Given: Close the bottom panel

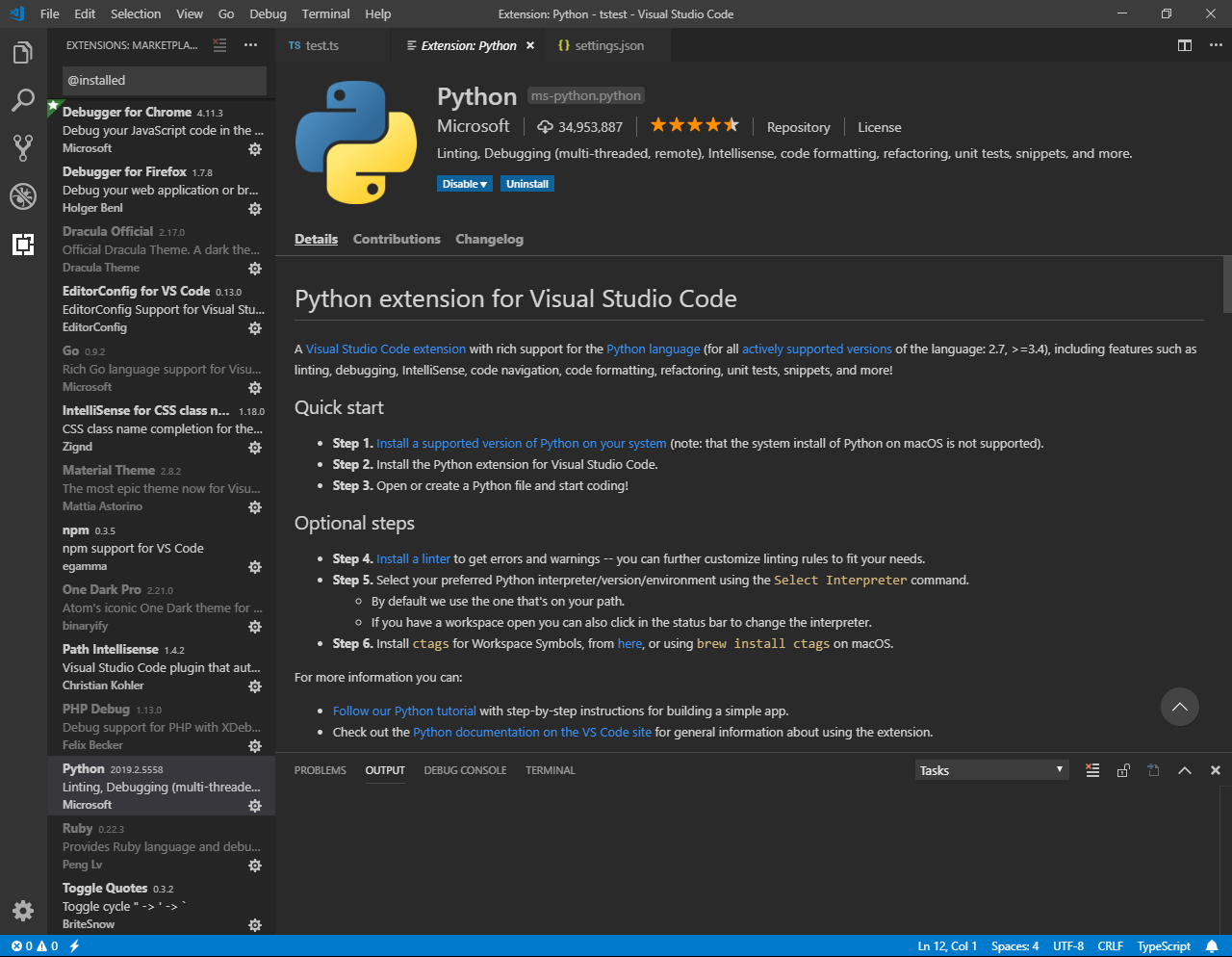Looking at the screenshot, I should (1216, 770).
